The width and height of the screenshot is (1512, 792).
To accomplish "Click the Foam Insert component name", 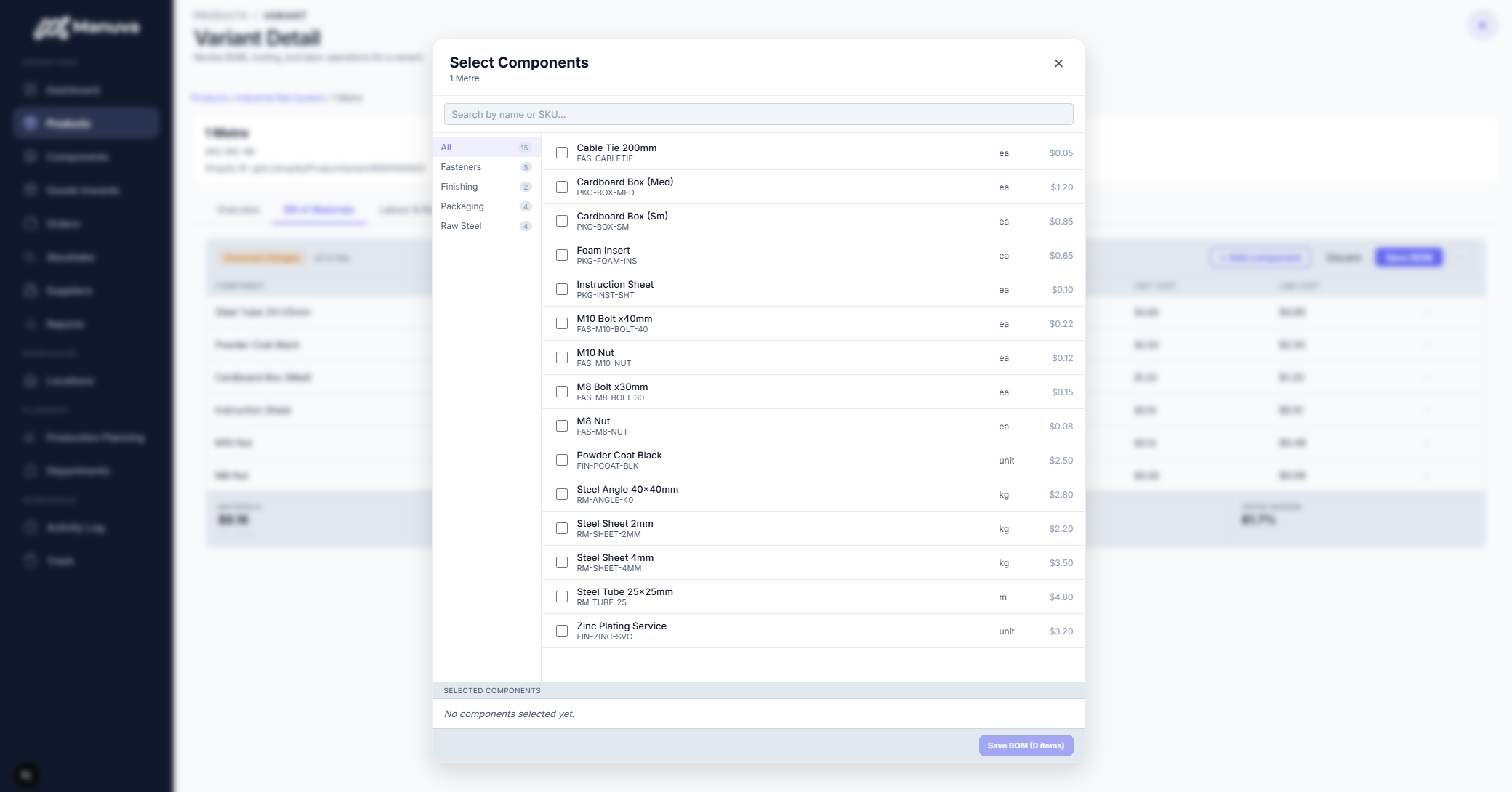I will pyautogui.click(x=603, y=250).
